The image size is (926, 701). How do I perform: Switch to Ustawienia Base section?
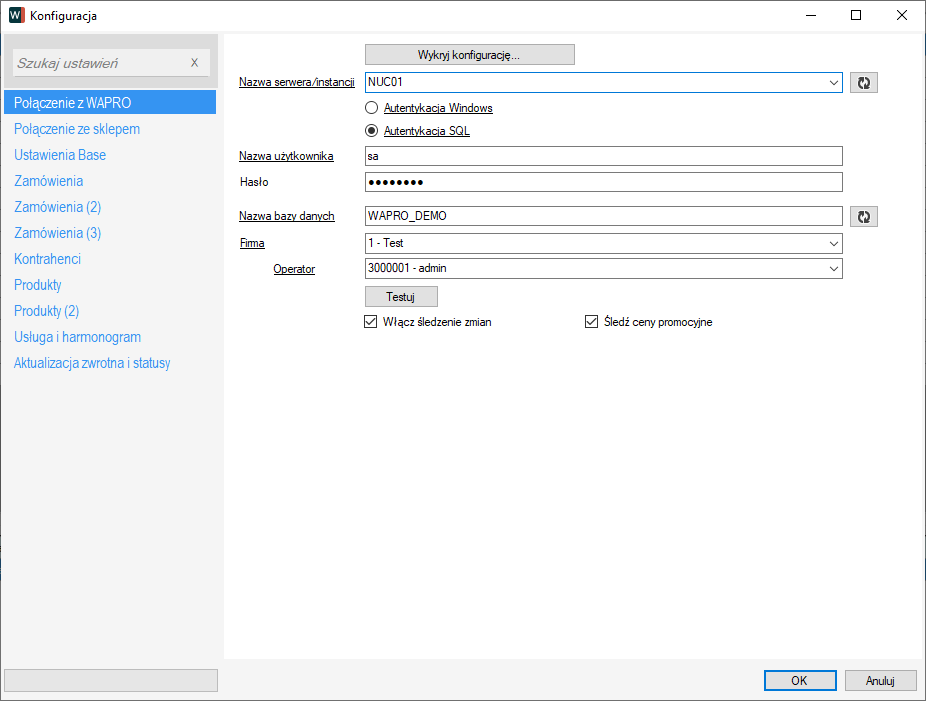60,155
